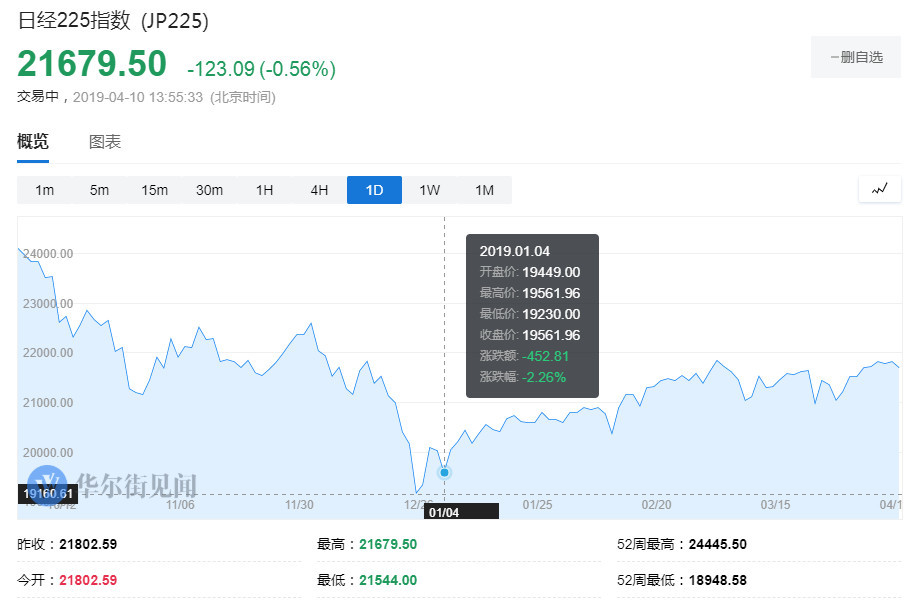Click 52周最高 value 24445.50
The height and width of the screenshot is (602, 911).
[x=718, y=544]
